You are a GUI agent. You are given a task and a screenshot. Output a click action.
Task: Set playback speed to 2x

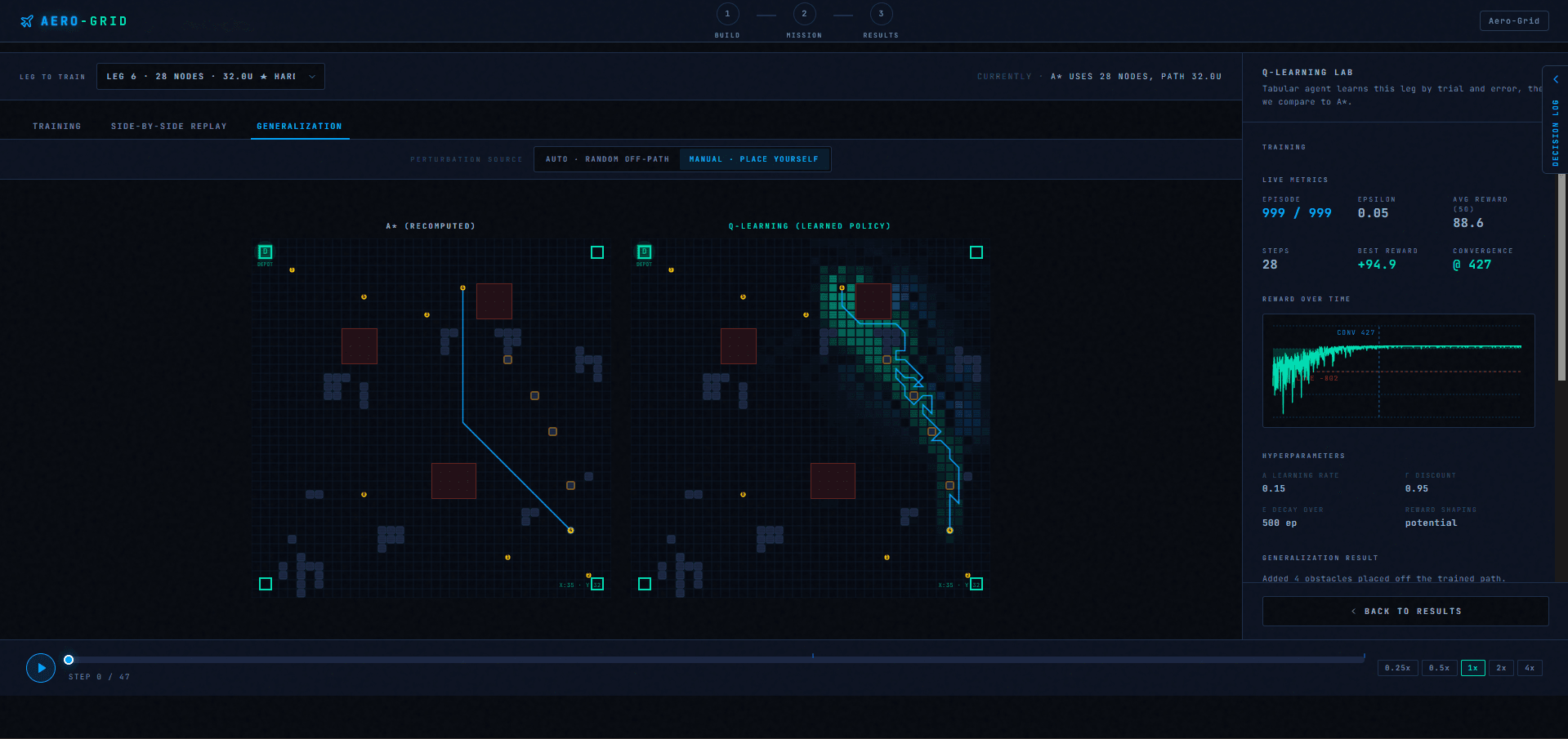click(x=1501, y=668)
